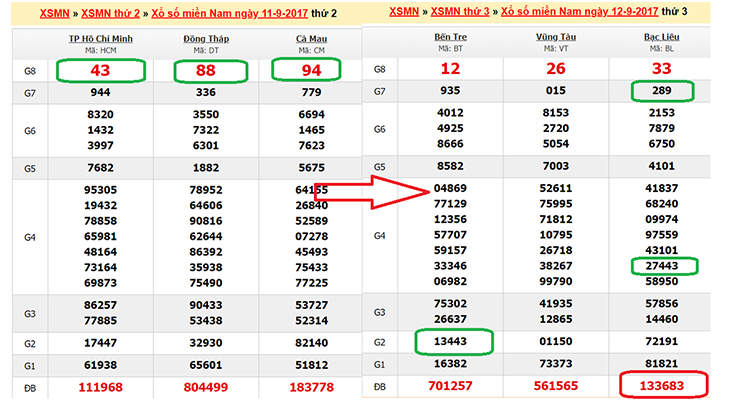Select the Bạc Liêu column header
This screenshot has height=406, width=730.
click(x=661, y=38)
